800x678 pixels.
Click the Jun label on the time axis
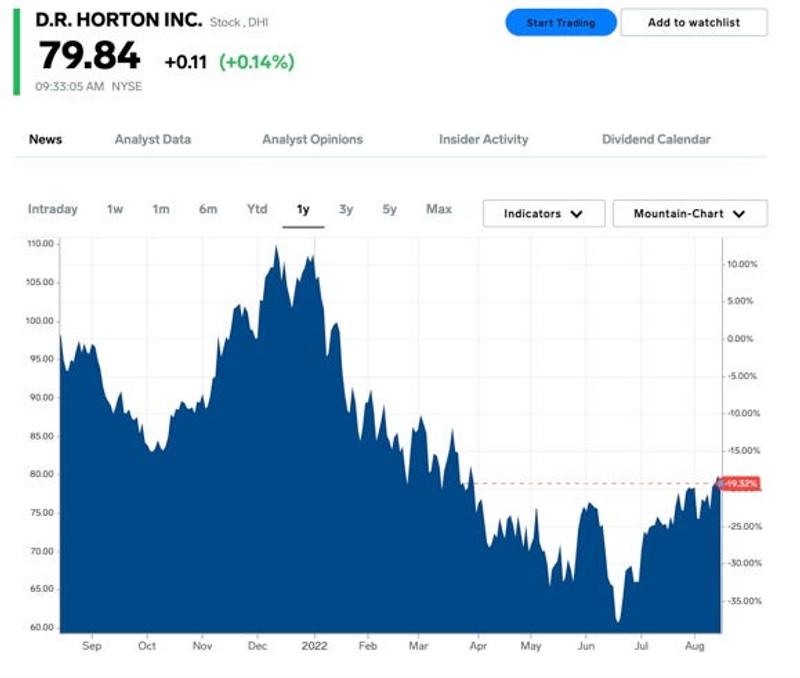tap(586, 646)
